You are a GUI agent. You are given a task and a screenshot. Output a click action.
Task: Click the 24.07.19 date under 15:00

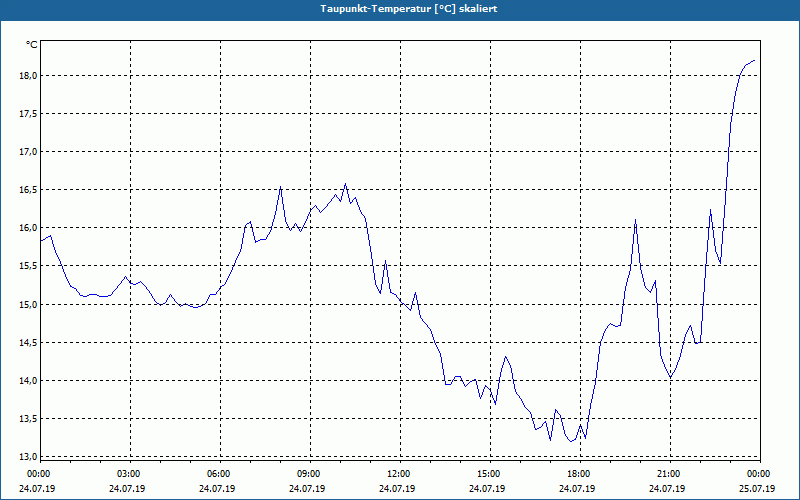(x=487, y=488)
